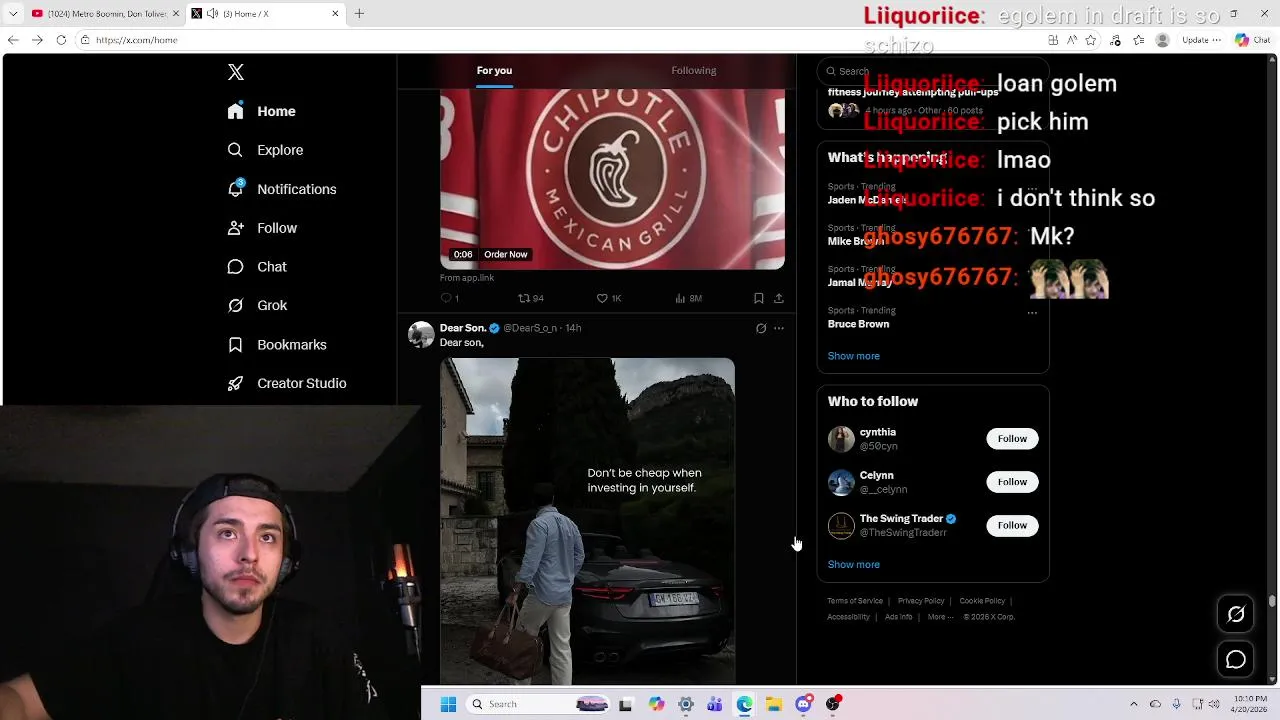Click Show more under Who to follow

[854, 564]
